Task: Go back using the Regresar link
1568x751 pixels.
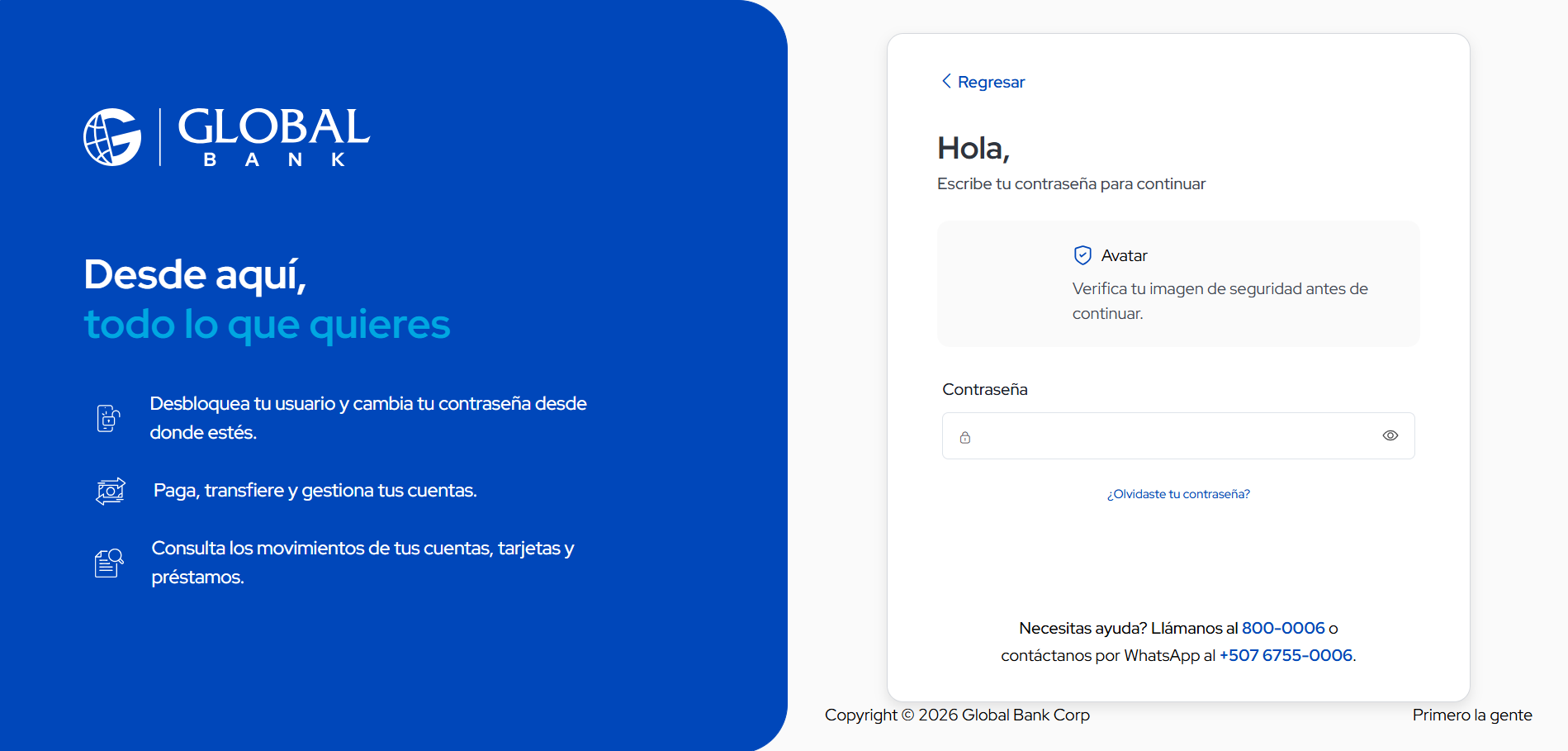Action: 991,82
